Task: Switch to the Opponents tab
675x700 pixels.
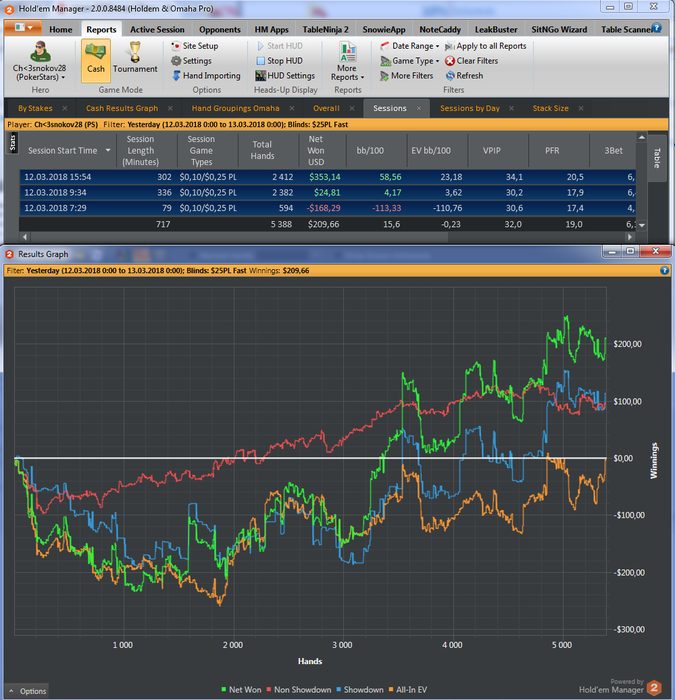Action: (x=220, y=29)
